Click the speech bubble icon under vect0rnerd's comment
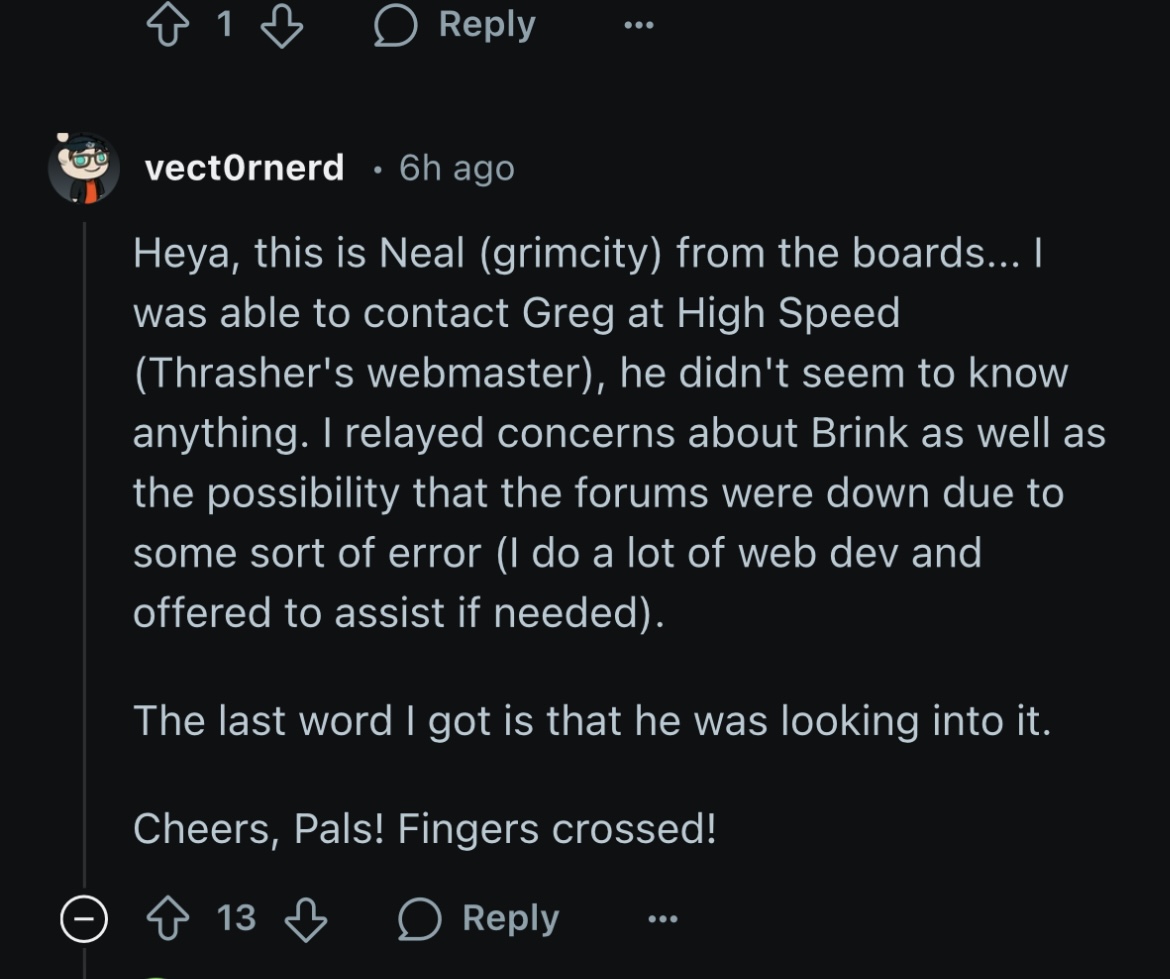The height and width of the screenshot is (979, 1170). click(x=419, y=919)
